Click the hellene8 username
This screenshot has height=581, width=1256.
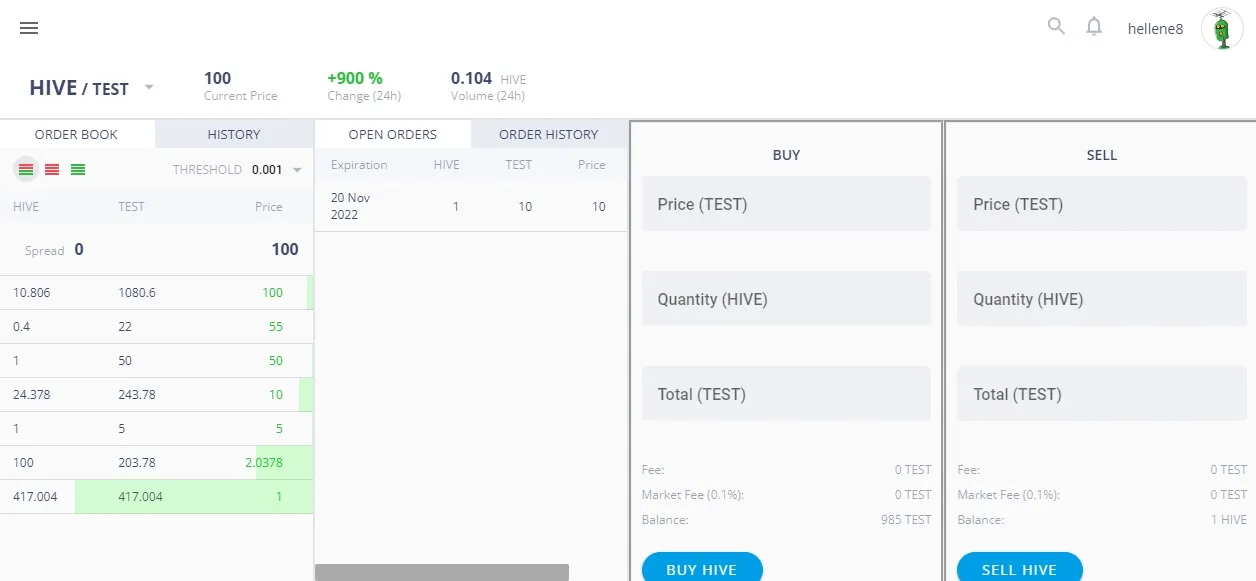[x=1155, y=29]
